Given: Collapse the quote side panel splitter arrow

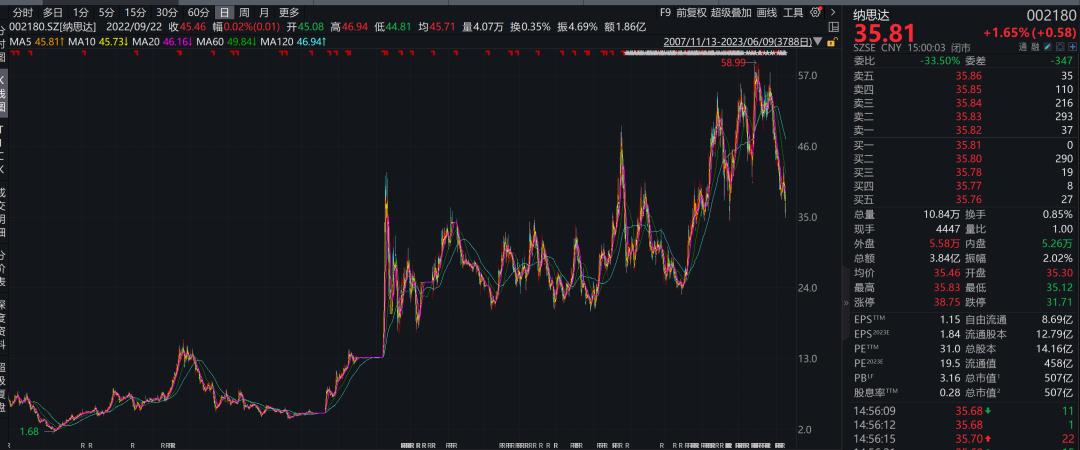Looking at the screenshot, I should click(846, 303).
